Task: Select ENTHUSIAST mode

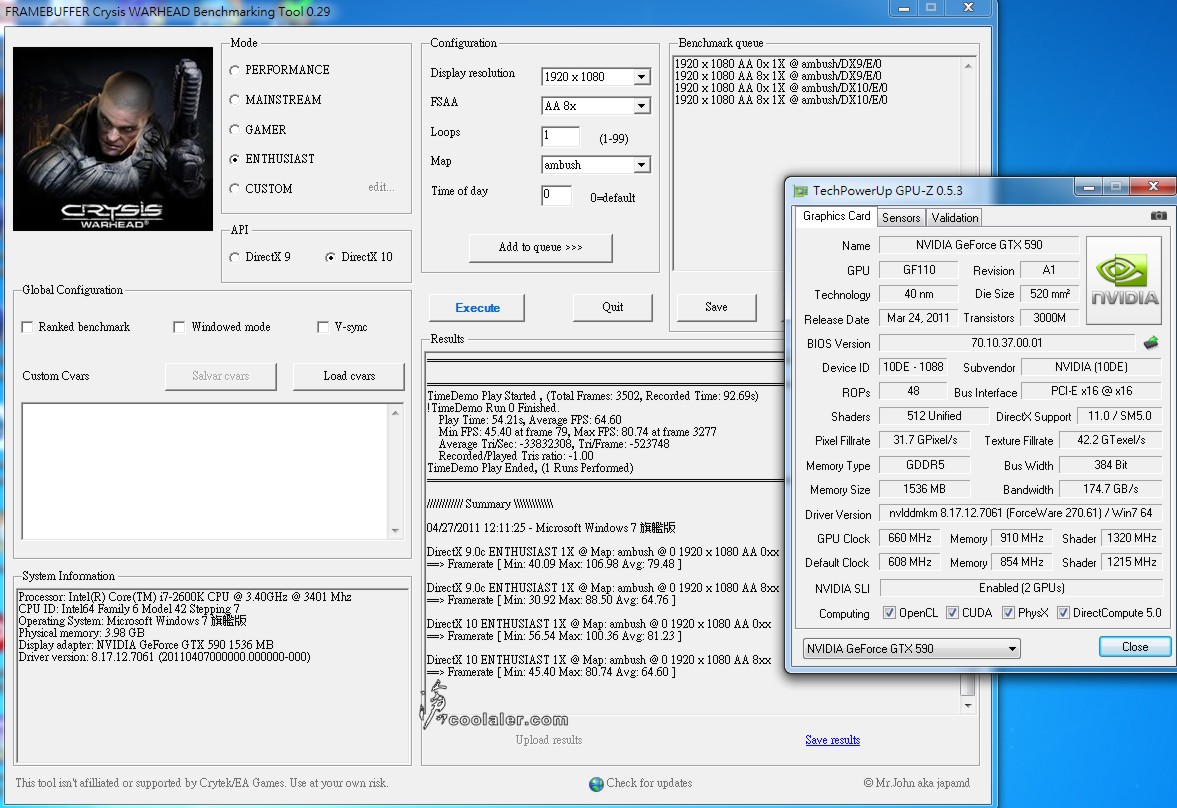Action: 235,159
